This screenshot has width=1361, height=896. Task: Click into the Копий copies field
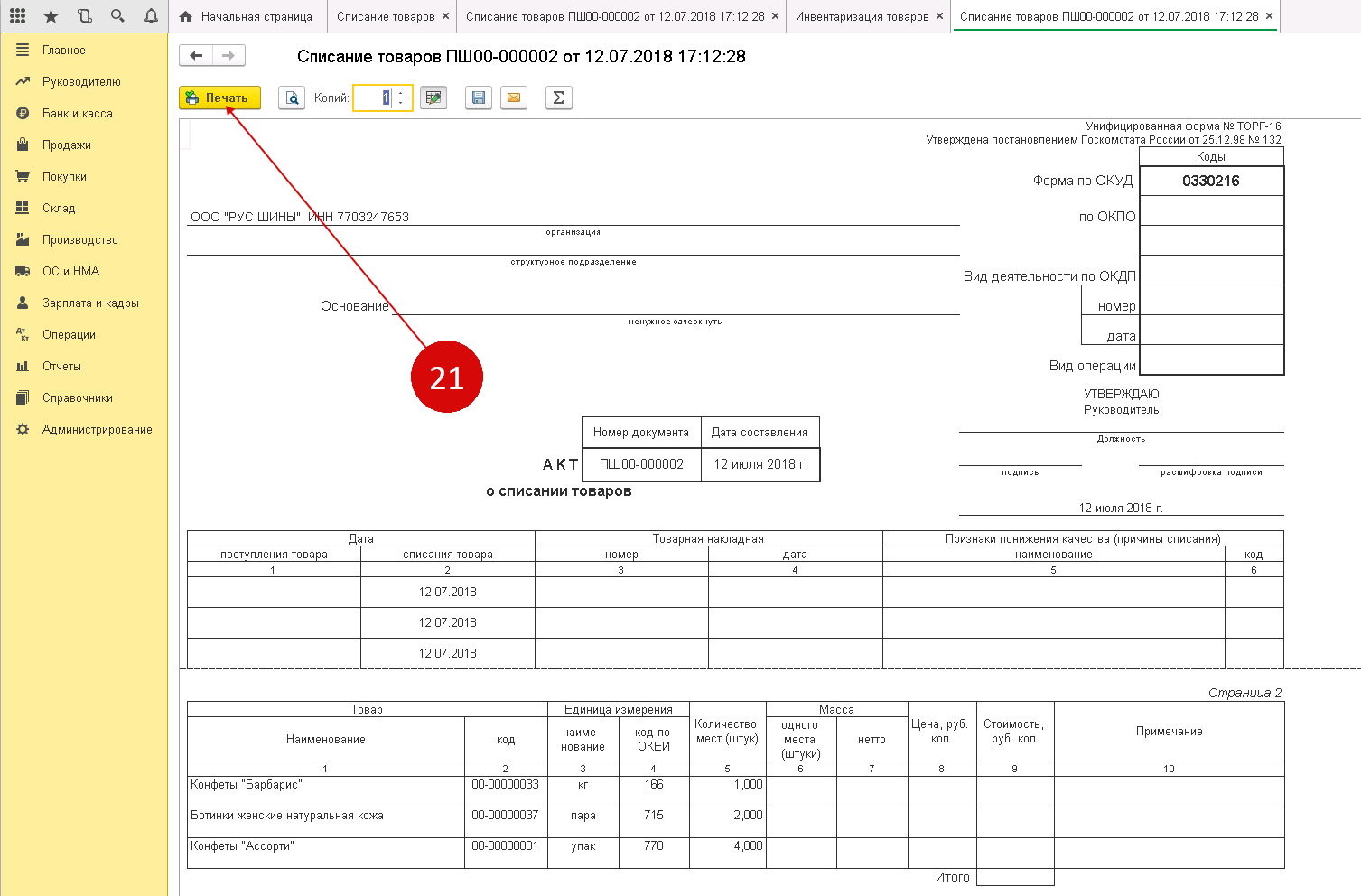point(372,98)
